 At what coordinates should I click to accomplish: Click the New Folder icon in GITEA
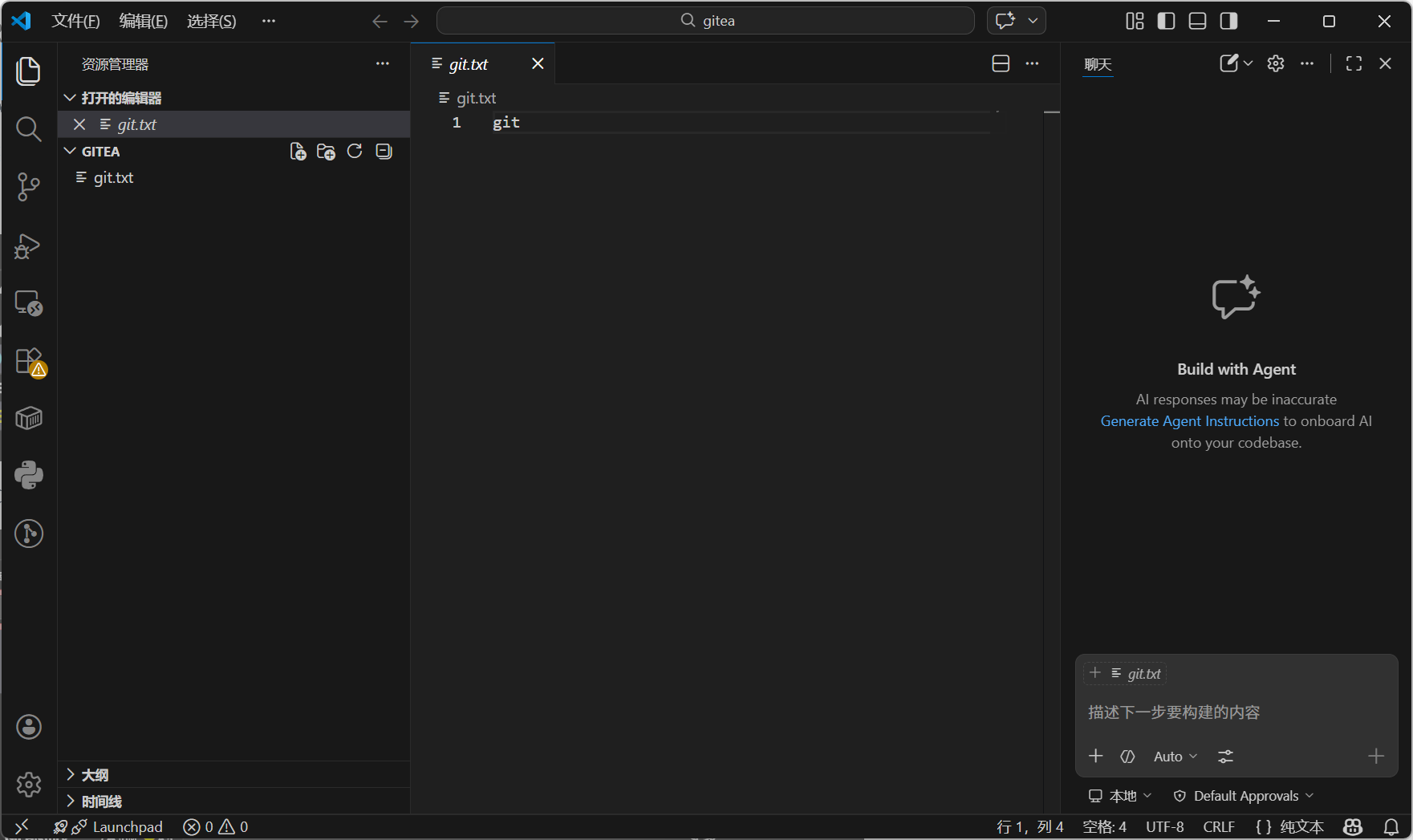[326, 152]
